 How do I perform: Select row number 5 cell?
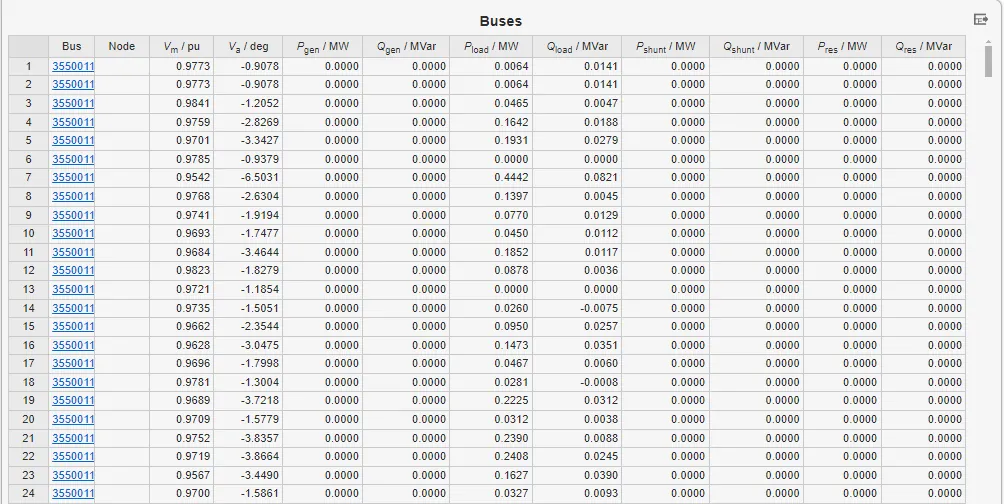pos(29,140)
